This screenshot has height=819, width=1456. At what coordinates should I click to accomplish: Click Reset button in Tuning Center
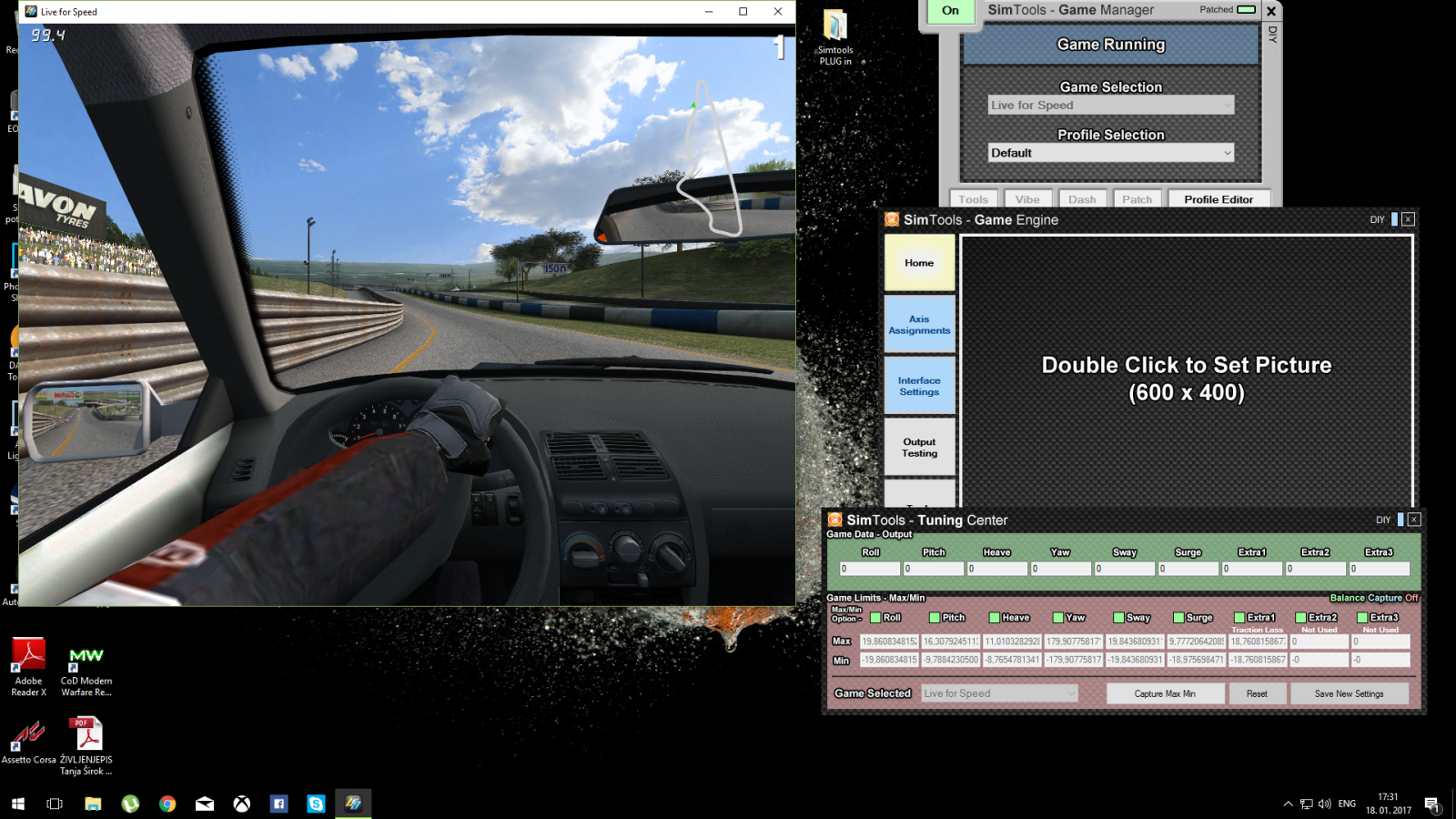coord(1257,693)
